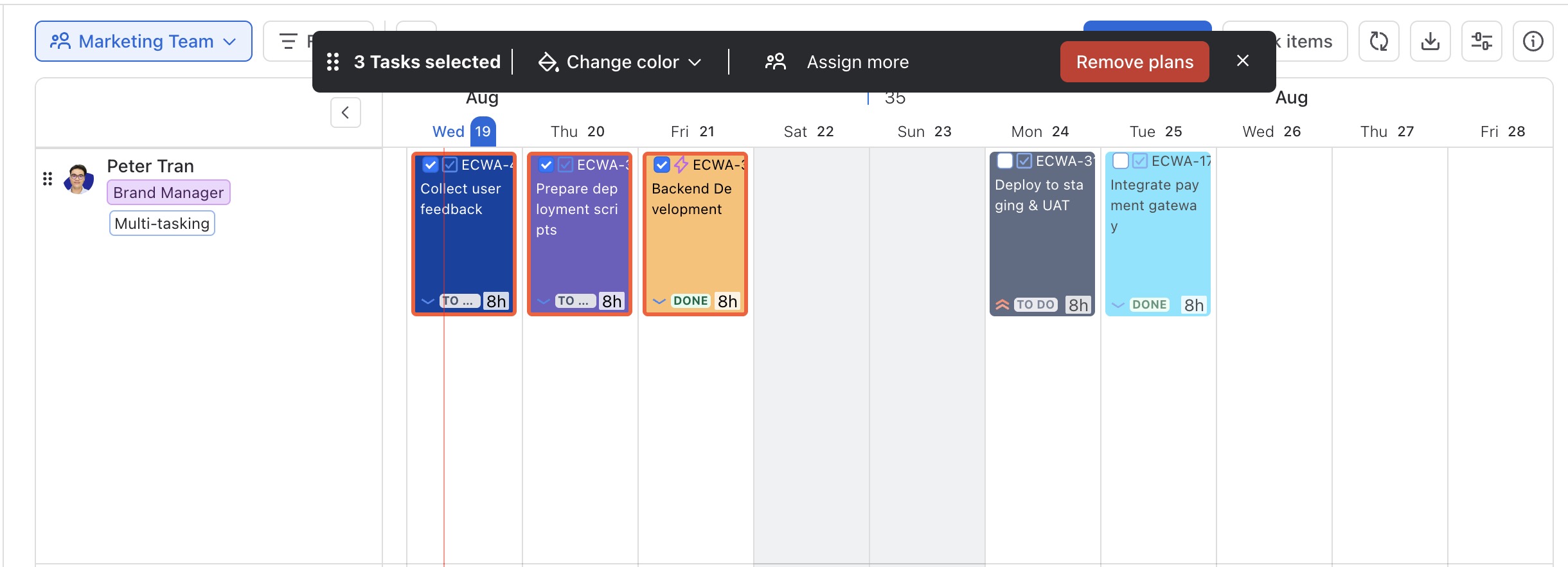
Task: Click the Brand Manager tag
Action: 168,192
